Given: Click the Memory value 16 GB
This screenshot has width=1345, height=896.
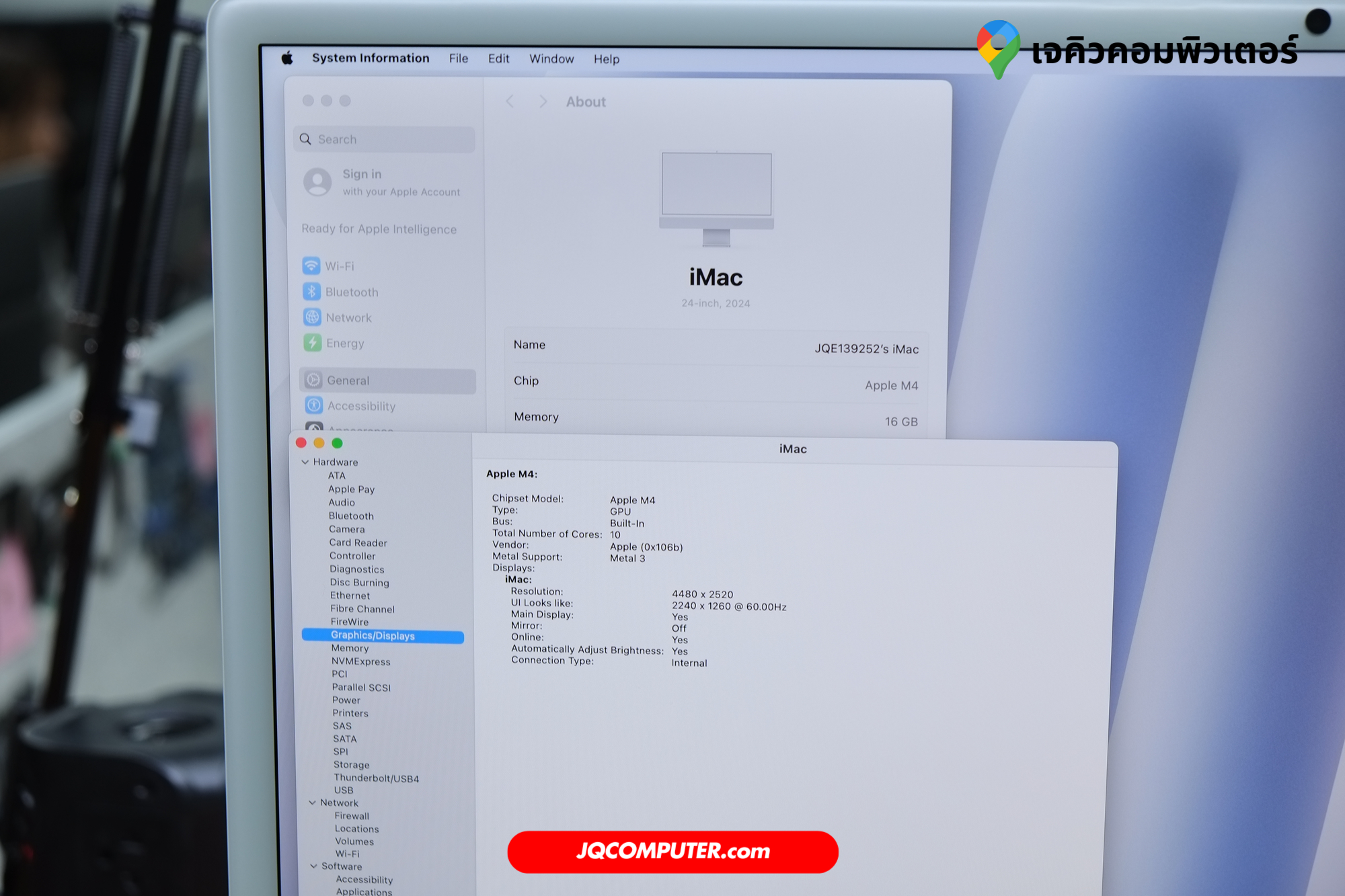Looking at the screenshot, I should [x=901, y=421].
